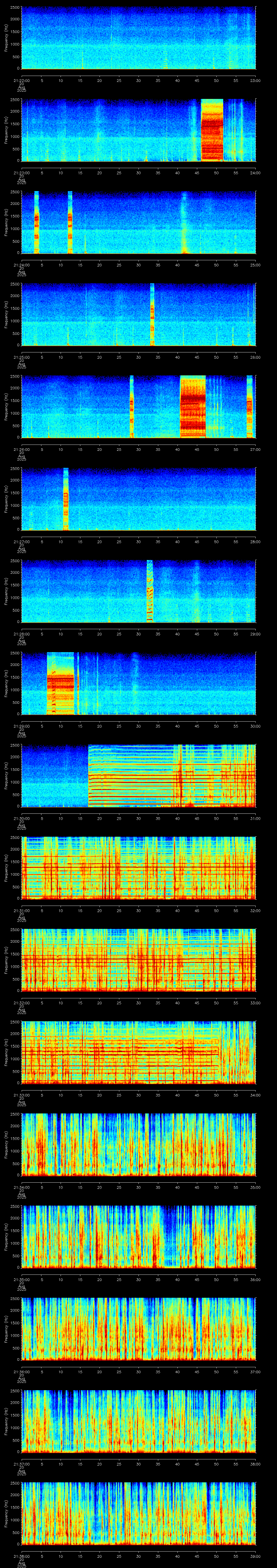Open the 21:36 spectrogram panel

(138, 1329)
